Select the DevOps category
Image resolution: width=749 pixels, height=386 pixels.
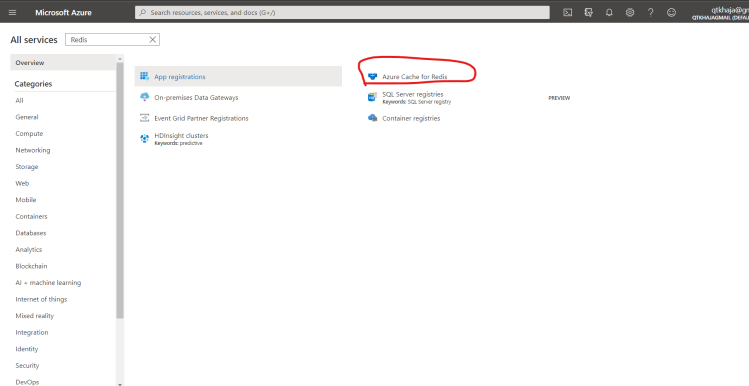27,382
